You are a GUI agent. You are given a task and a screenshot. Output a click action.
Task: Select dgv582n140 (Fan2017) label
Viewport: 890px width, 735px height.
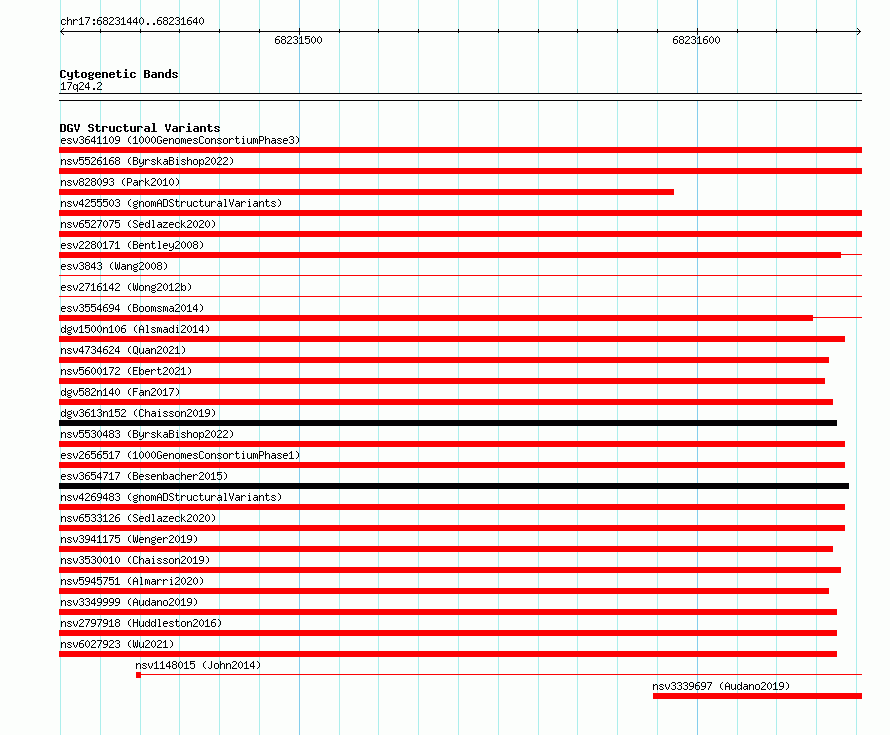(x=120, y=392)
